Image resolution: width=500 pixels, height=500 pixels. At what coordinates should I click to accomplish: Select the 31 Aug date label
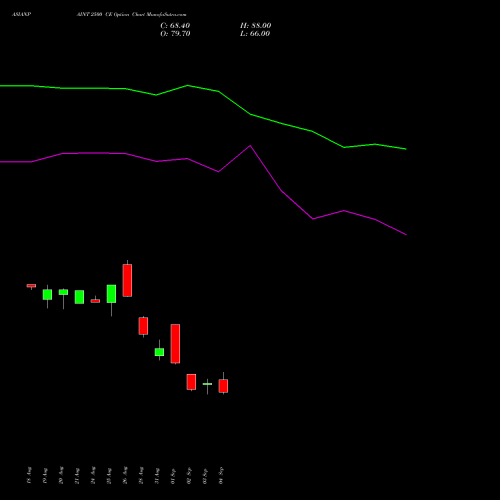pyautogui.click(x=157, y=475)
